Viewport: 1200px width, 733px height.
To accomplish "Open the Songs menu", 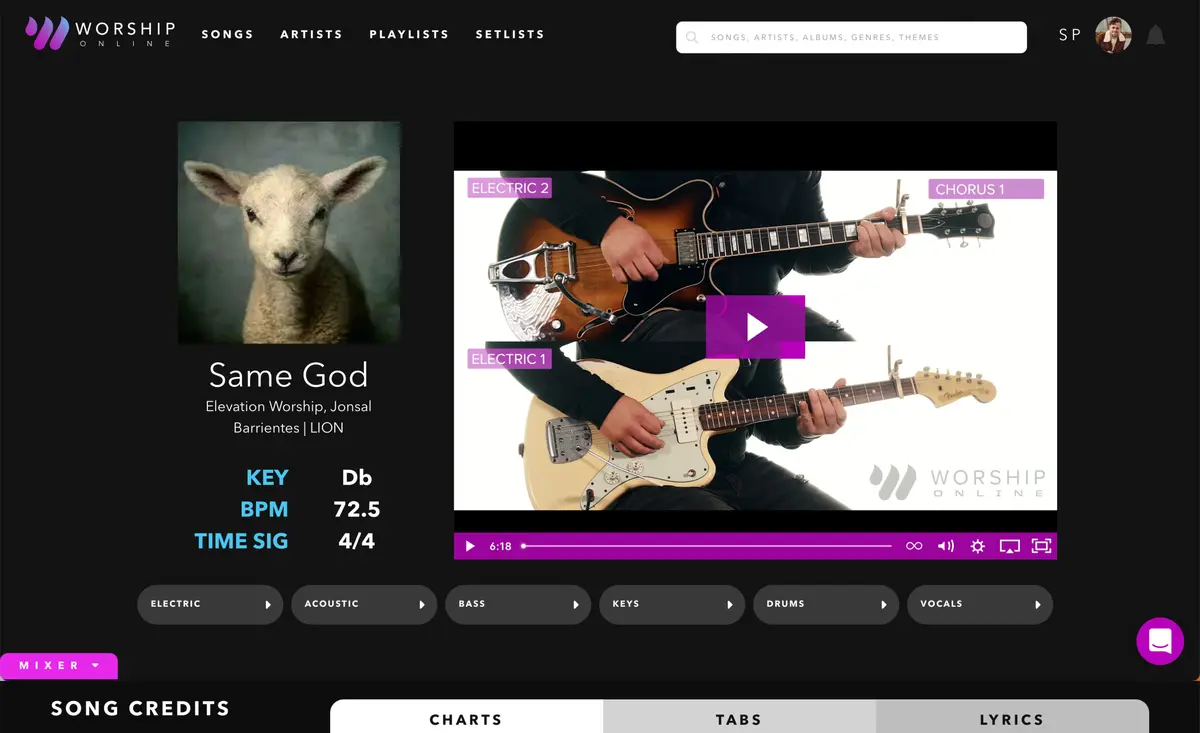I will (x=228, y=34).
